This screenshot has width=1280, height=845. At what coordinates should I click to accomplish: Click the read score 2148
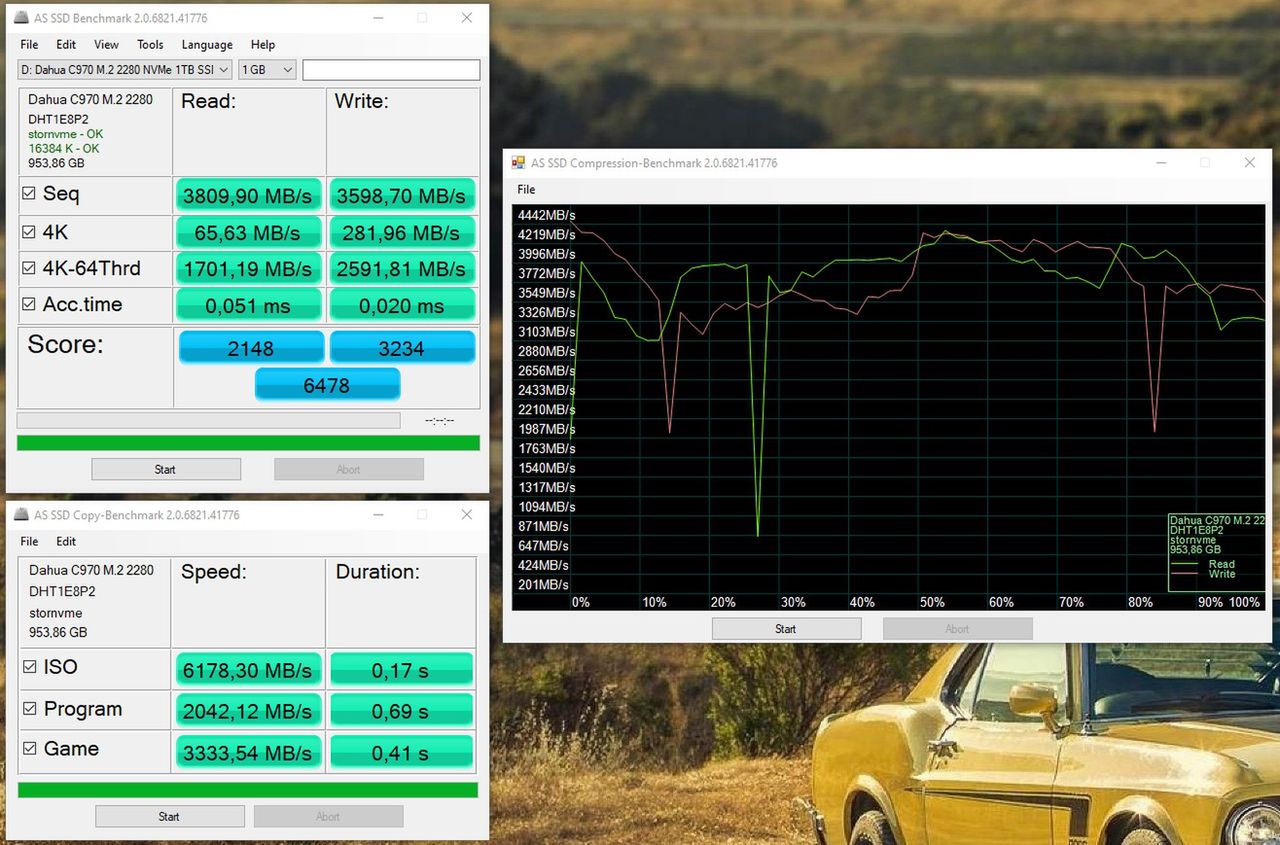(251, 348)
